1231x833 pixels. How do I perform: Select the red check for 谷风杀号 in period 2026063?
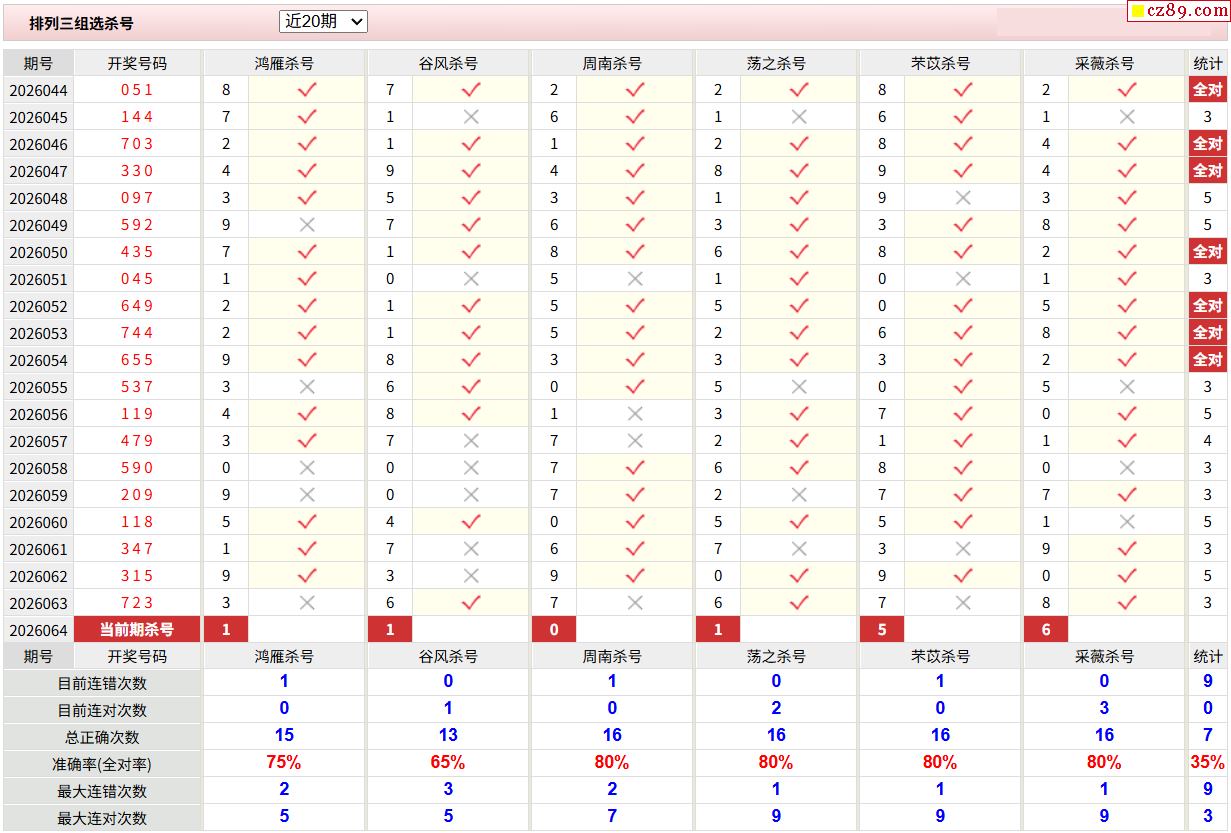[471, 603]
